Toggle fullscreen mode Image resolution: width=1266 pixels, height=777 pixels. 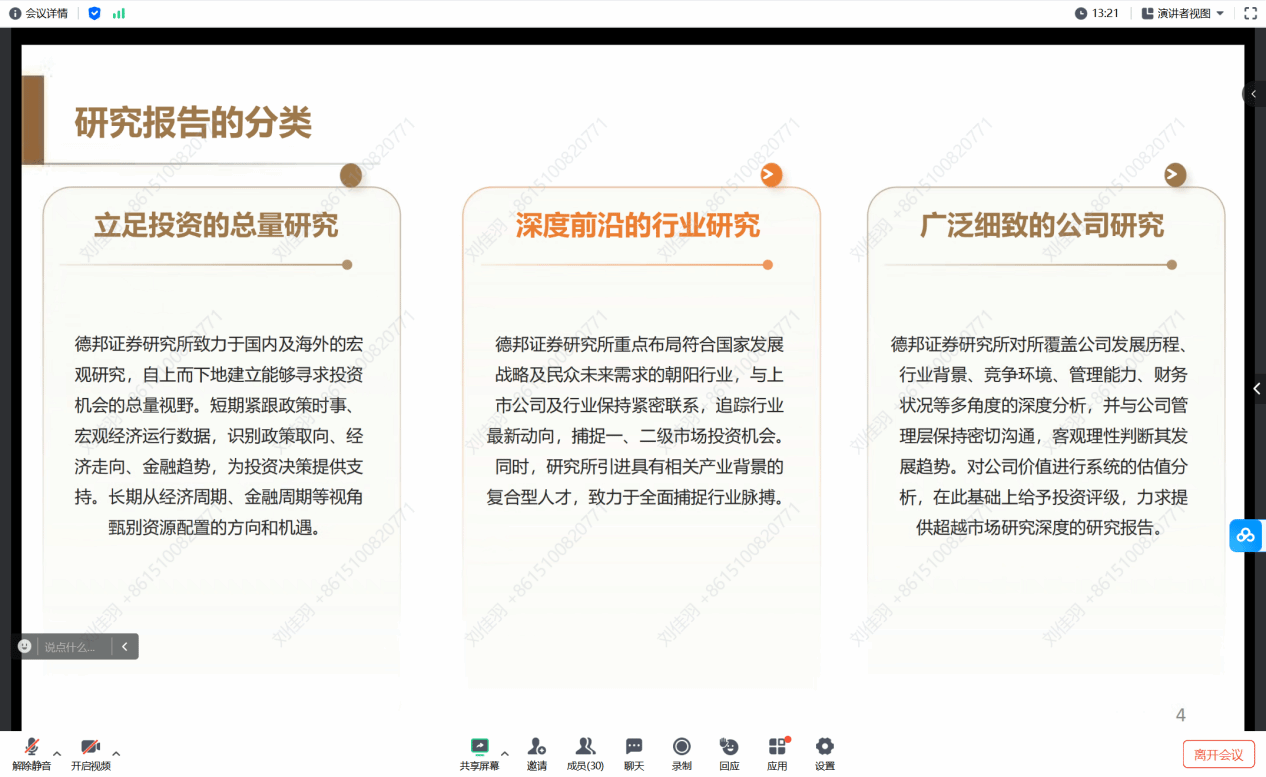(x=1250, y=13)
